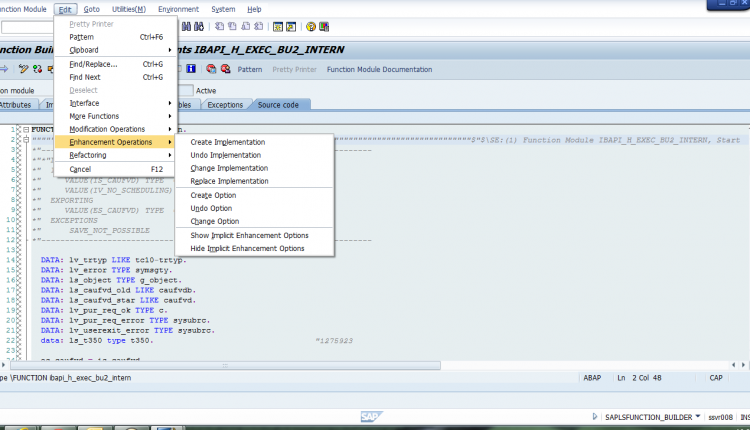Click the Previous Page navigation icon

232,27
